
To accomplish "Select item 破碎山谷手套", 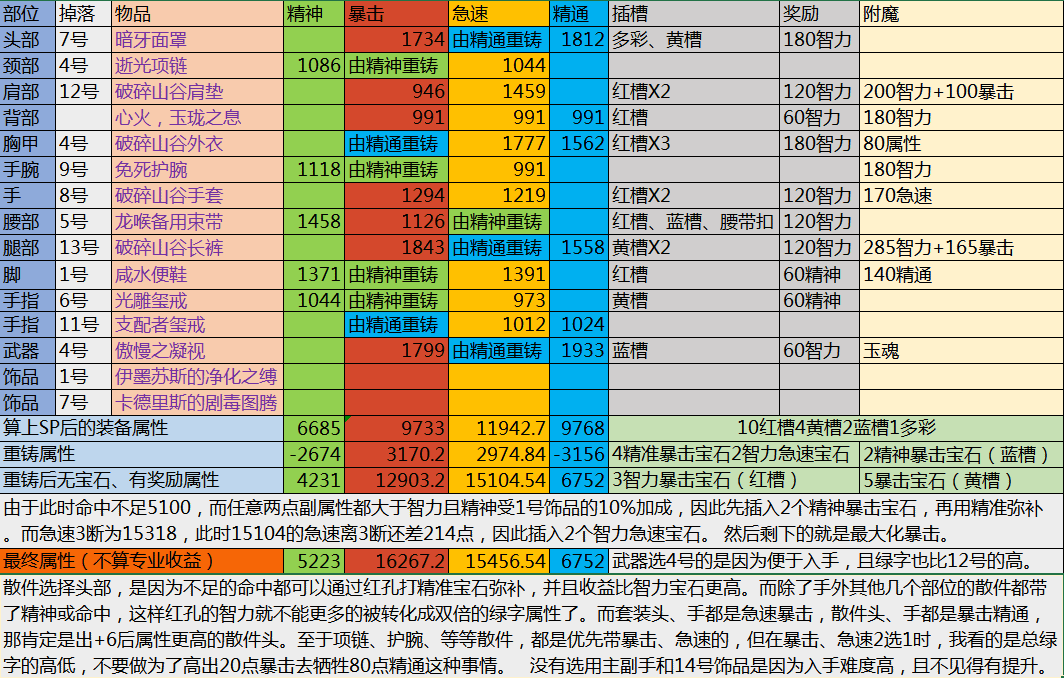I will tap(197, 195).
